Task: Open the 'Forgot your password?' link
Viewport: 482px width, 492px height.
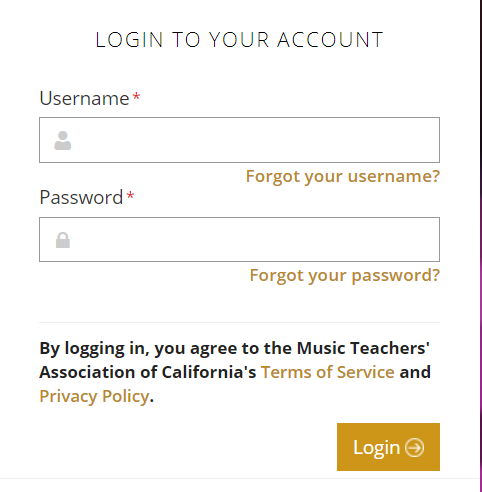Action: pyautogui.click(x=345, y=276)
